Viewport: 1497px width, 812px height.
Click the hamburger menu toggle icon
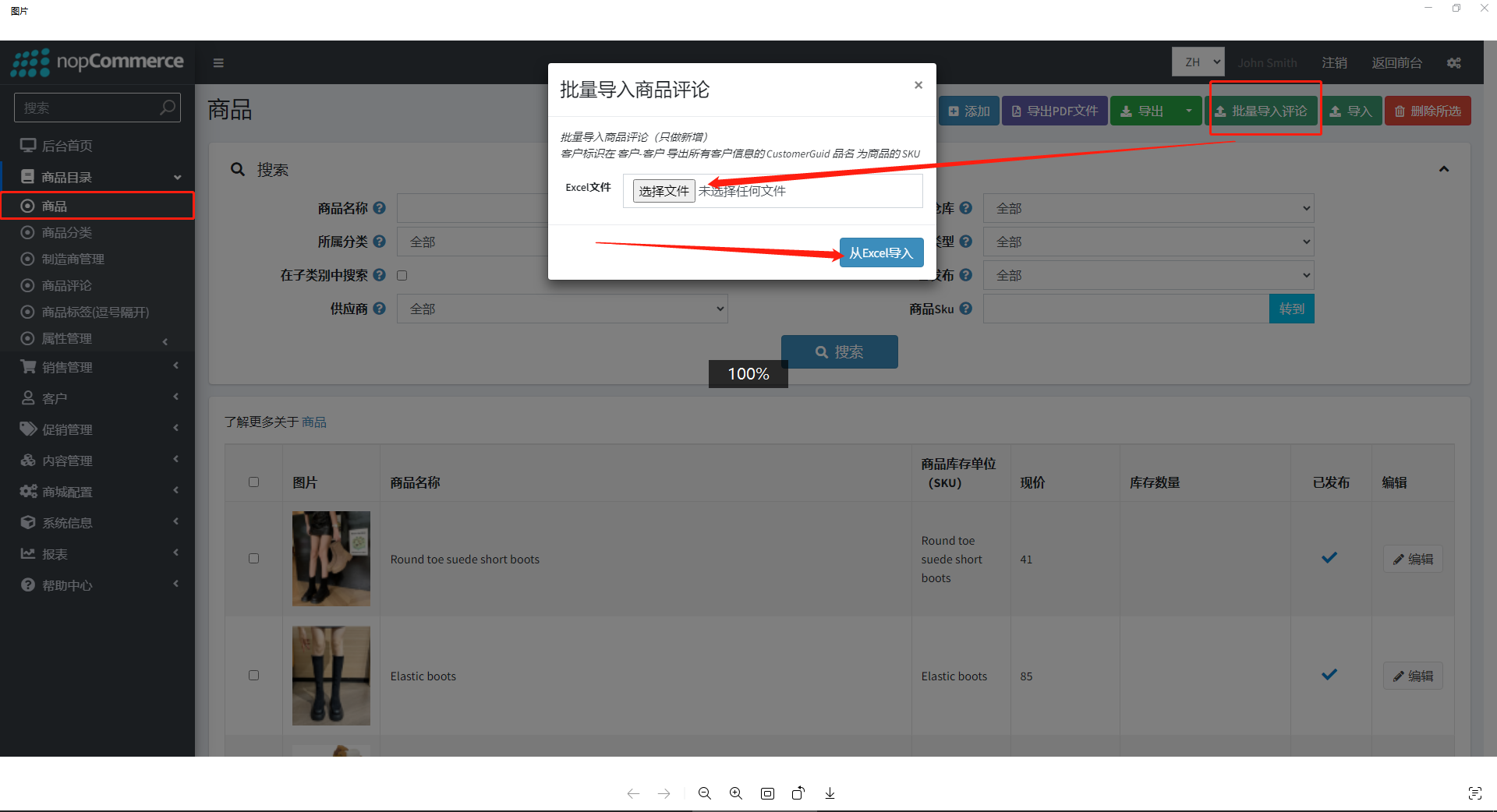[218, 63]
